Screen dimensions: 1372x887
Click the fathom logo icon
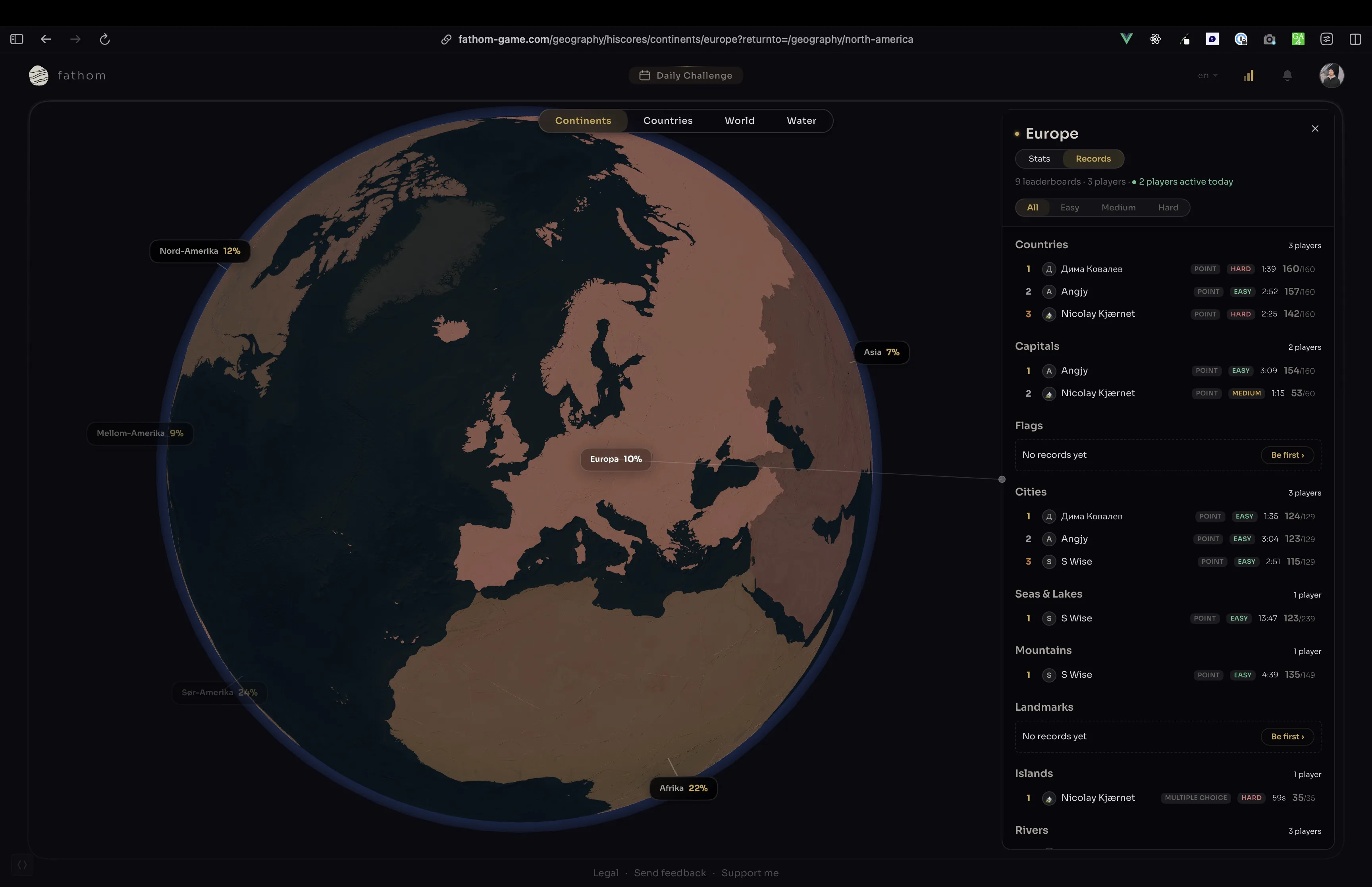point(39,75)
